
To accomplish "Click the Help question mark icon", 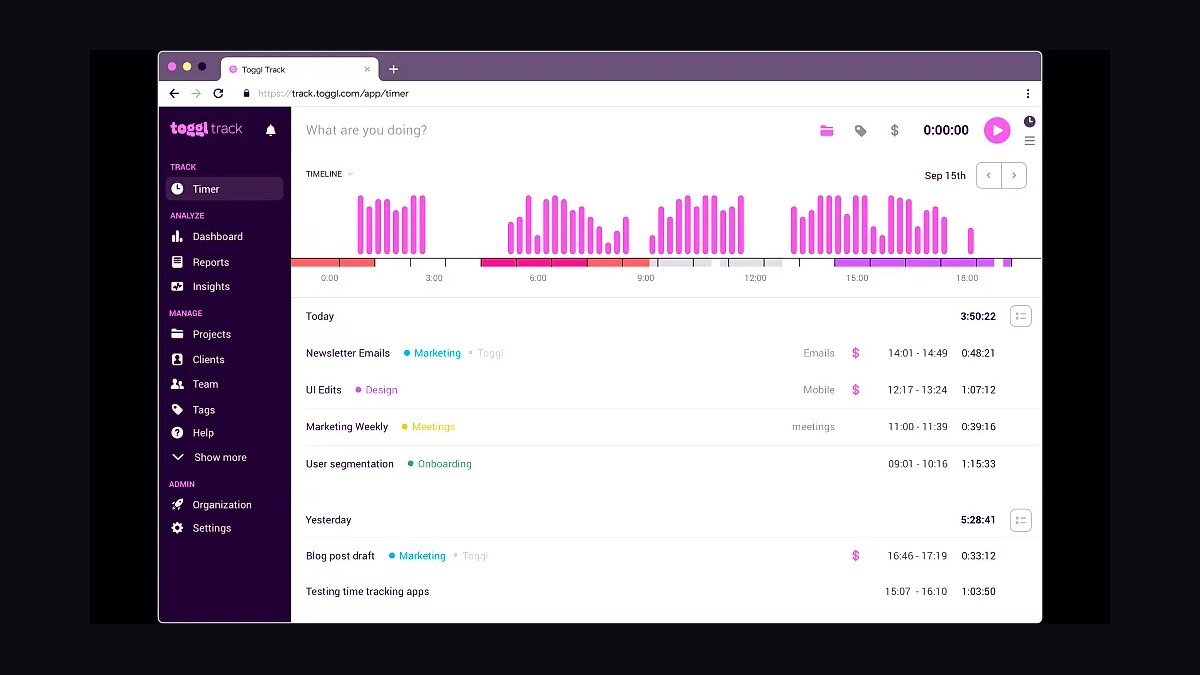I will pos(177,433).
